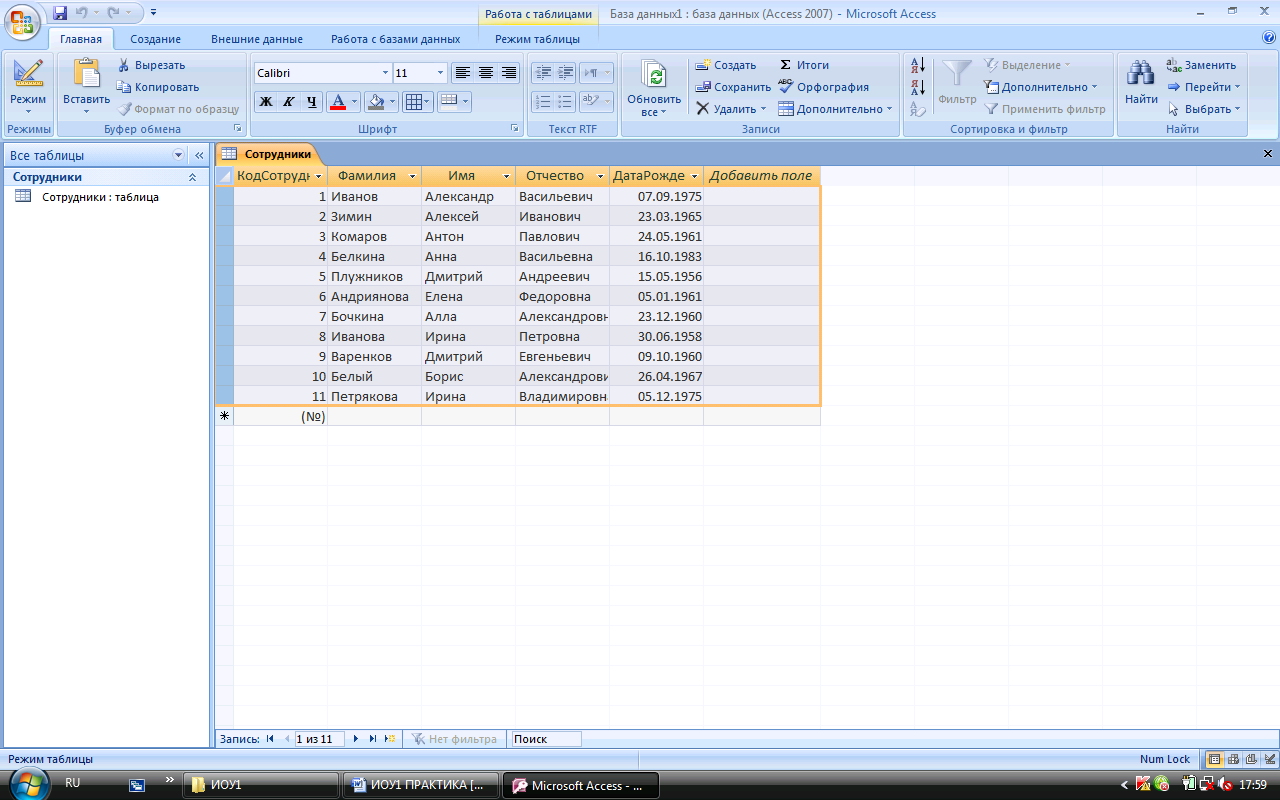Click the Фильтр funnel icon
Viewport: 1280px width, 800px height.
957,74
